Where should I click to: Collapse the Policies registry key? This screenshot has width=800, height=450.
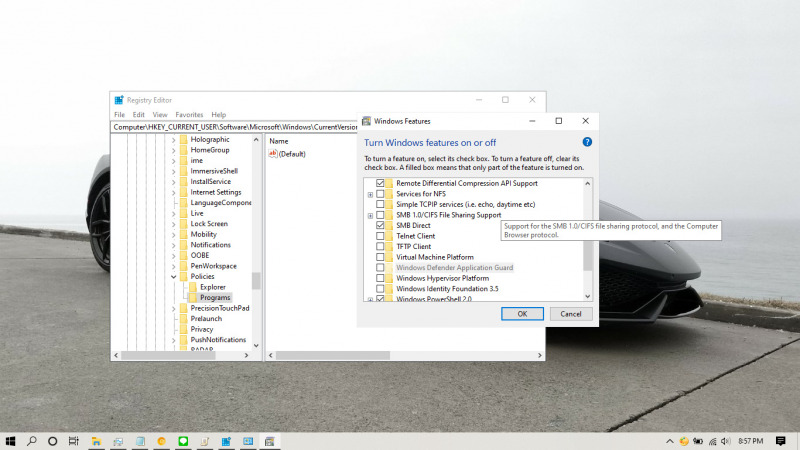[x=173, y=277]
